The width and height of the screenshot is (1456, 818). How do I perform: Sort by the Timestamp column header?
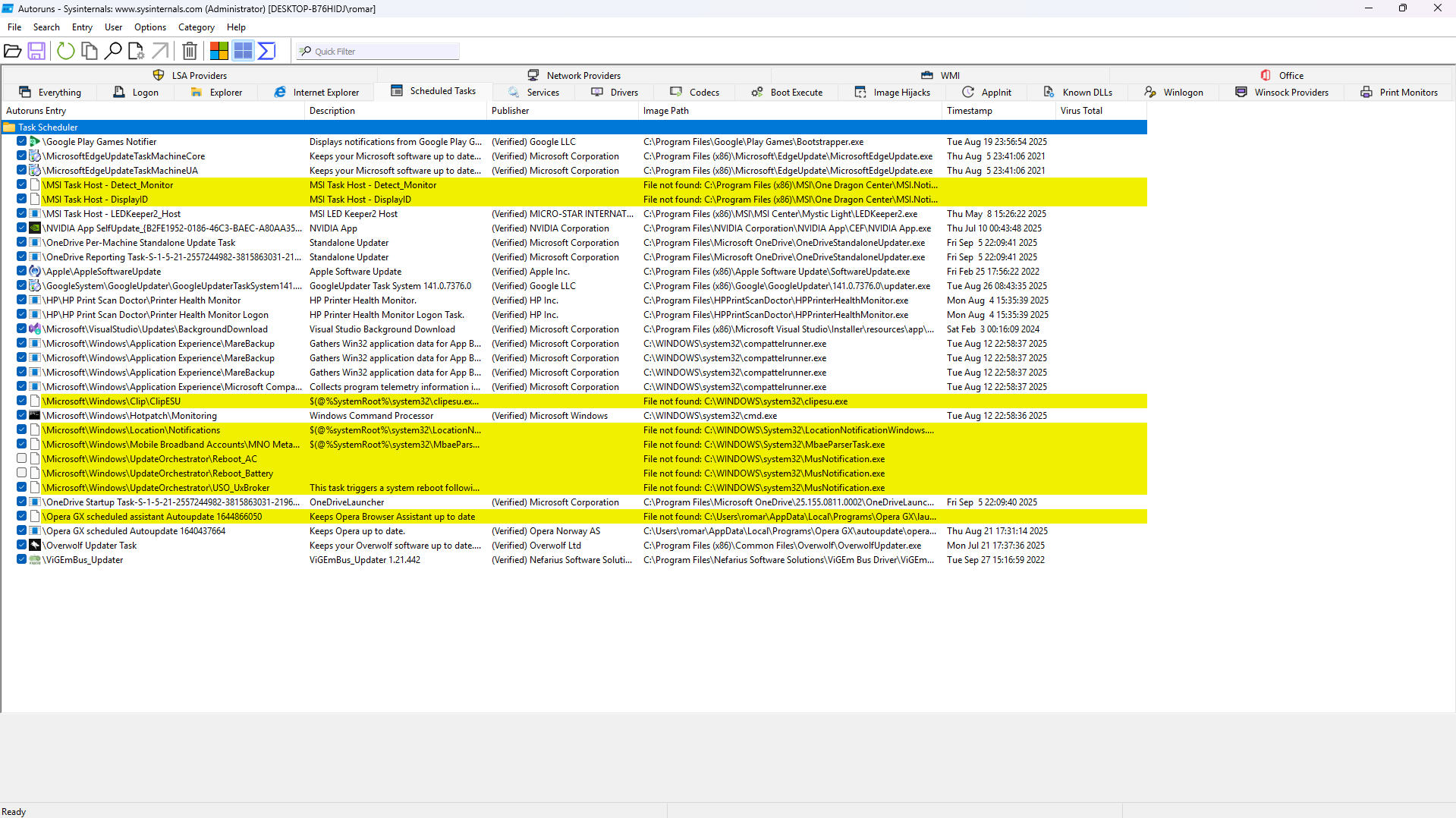point(998,111)
